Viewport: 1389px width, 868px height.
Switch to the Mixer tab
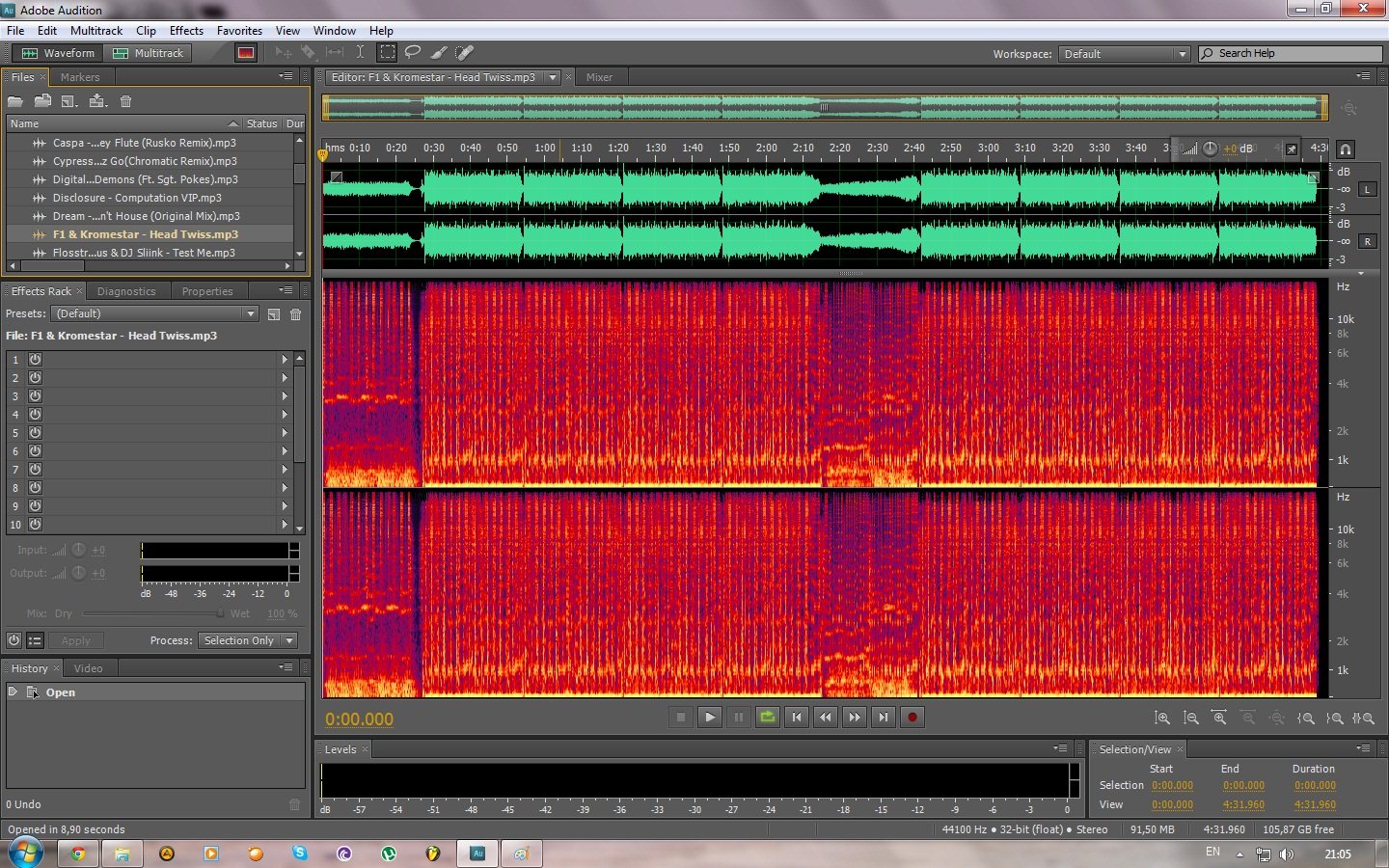599,77
